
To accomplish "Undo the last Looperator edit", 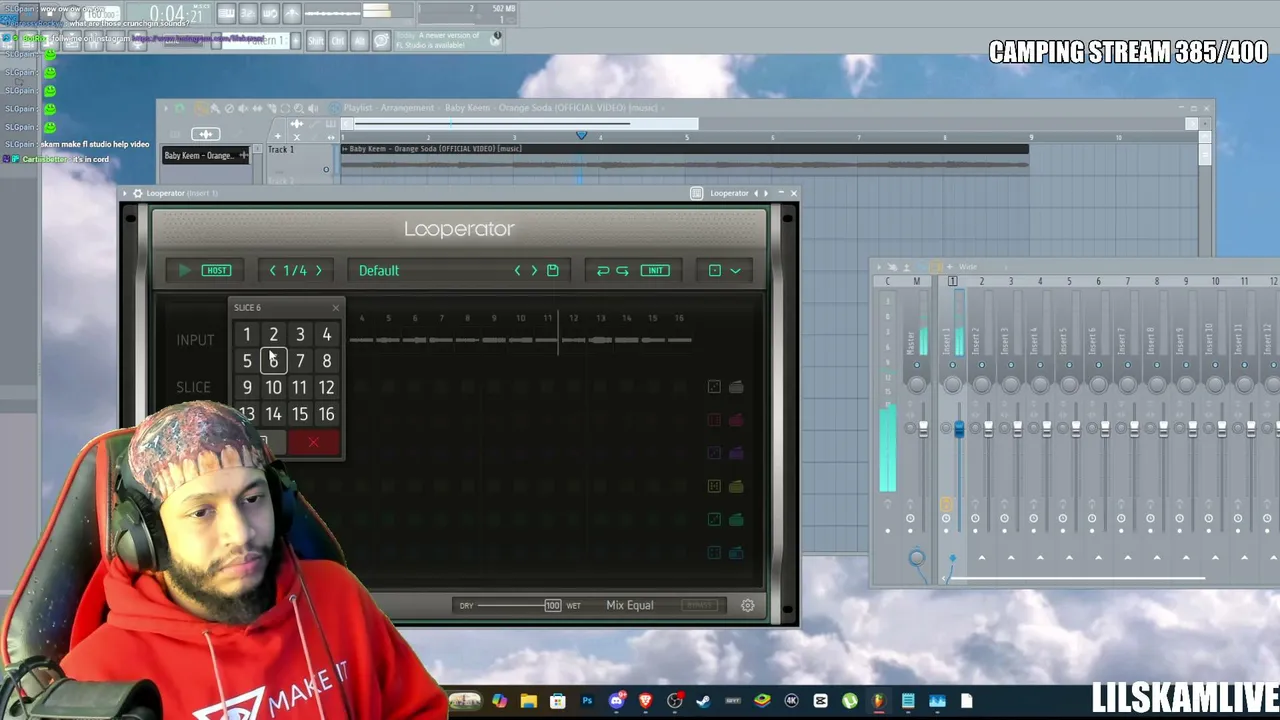I will click(x=603, y=270).
